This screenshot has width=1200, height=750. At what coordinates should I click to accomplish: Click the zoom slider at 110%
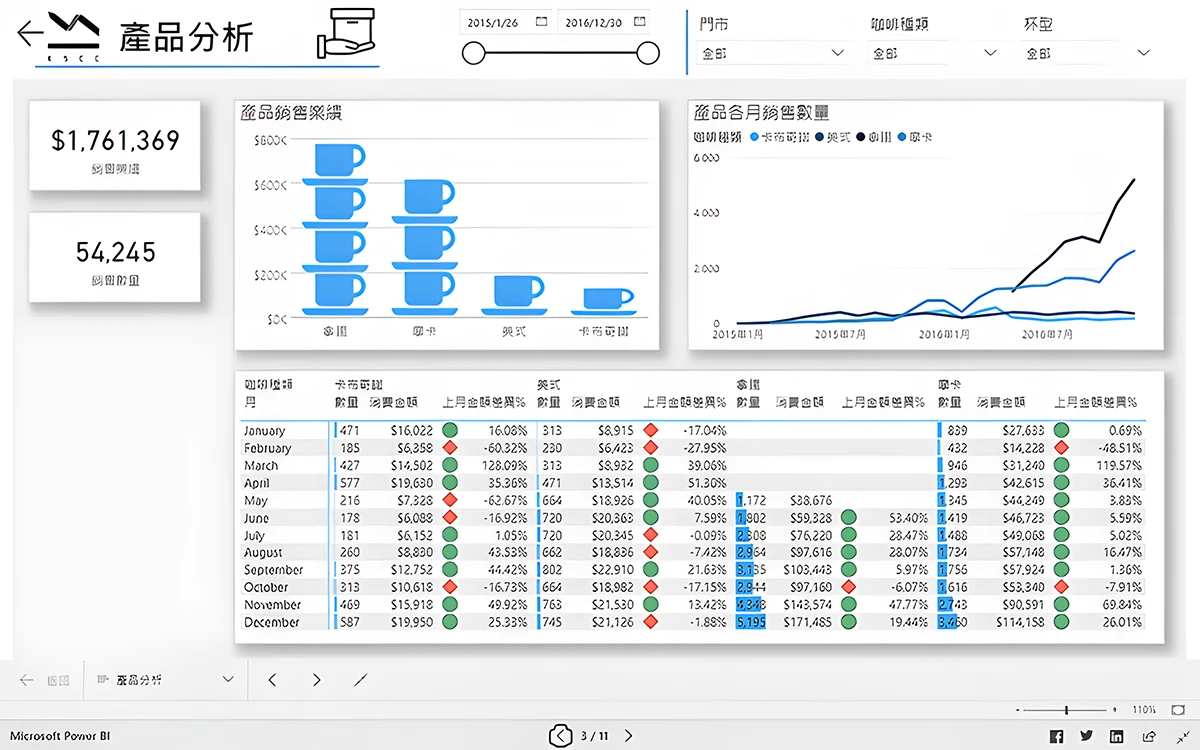click(1066, 709)
